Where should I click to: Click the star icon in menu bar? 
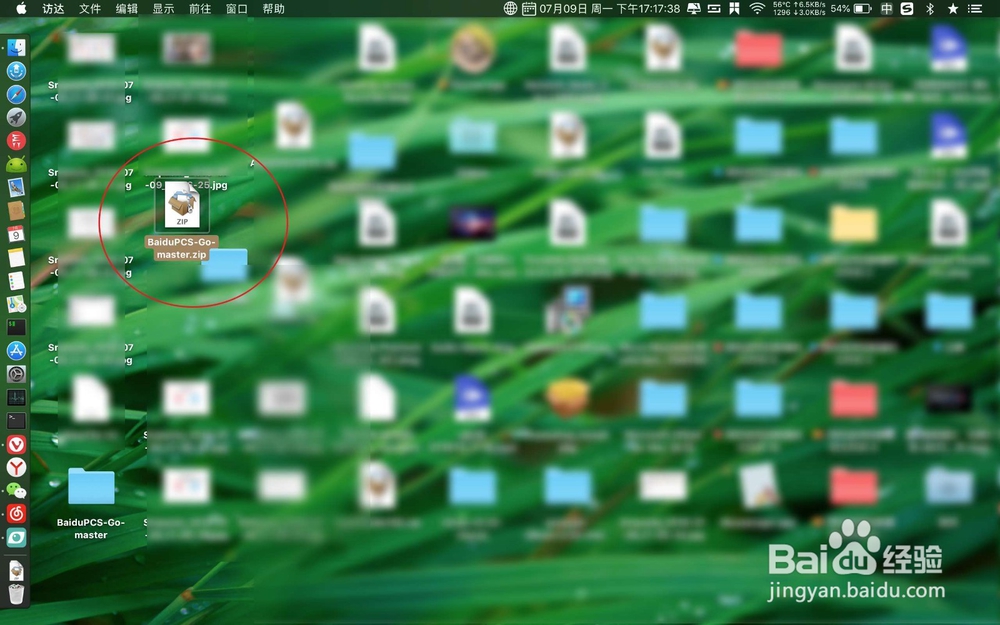tap(953, 8)
